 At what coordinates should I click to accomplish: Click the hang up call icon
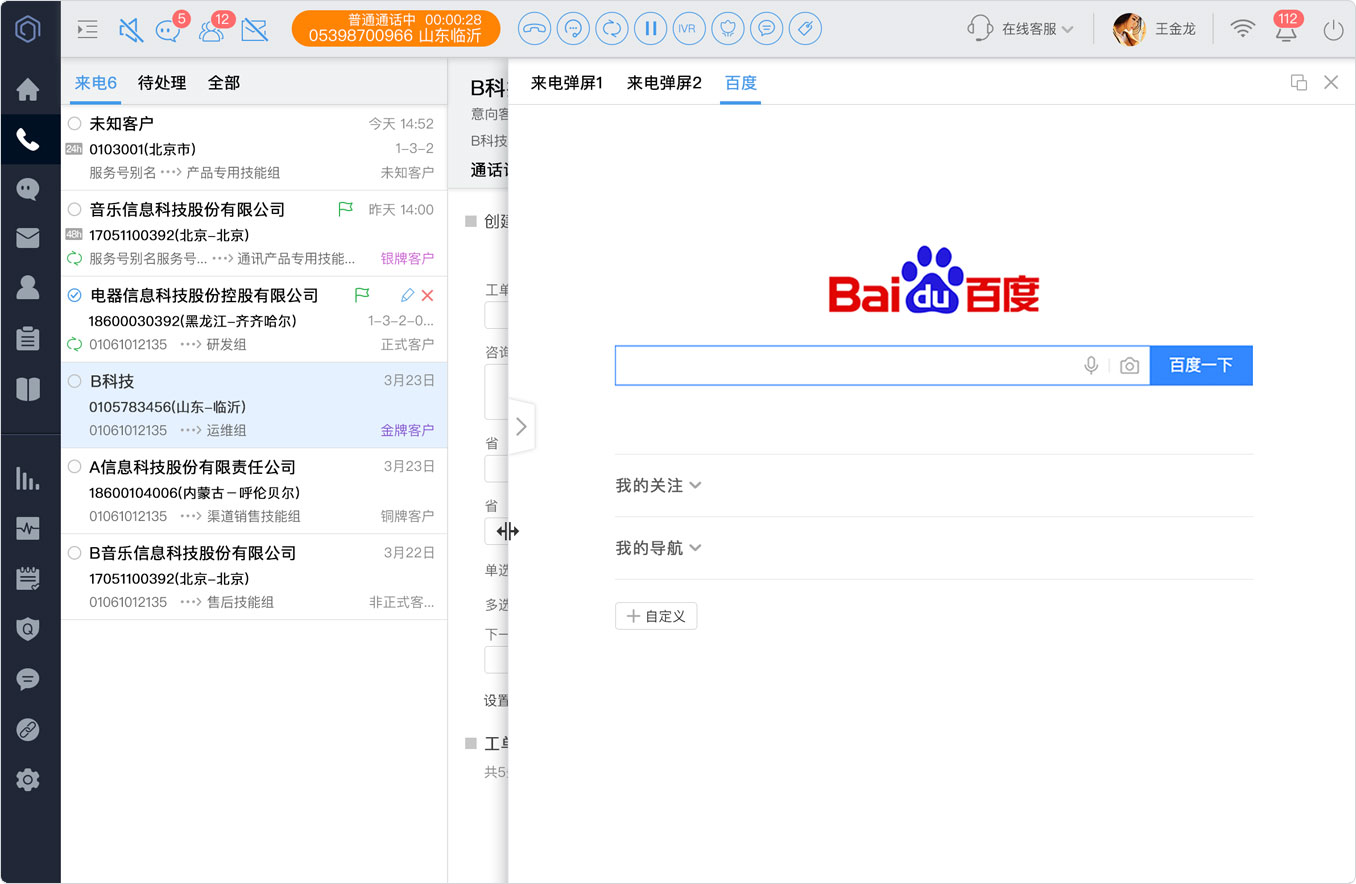coord(535,28)
